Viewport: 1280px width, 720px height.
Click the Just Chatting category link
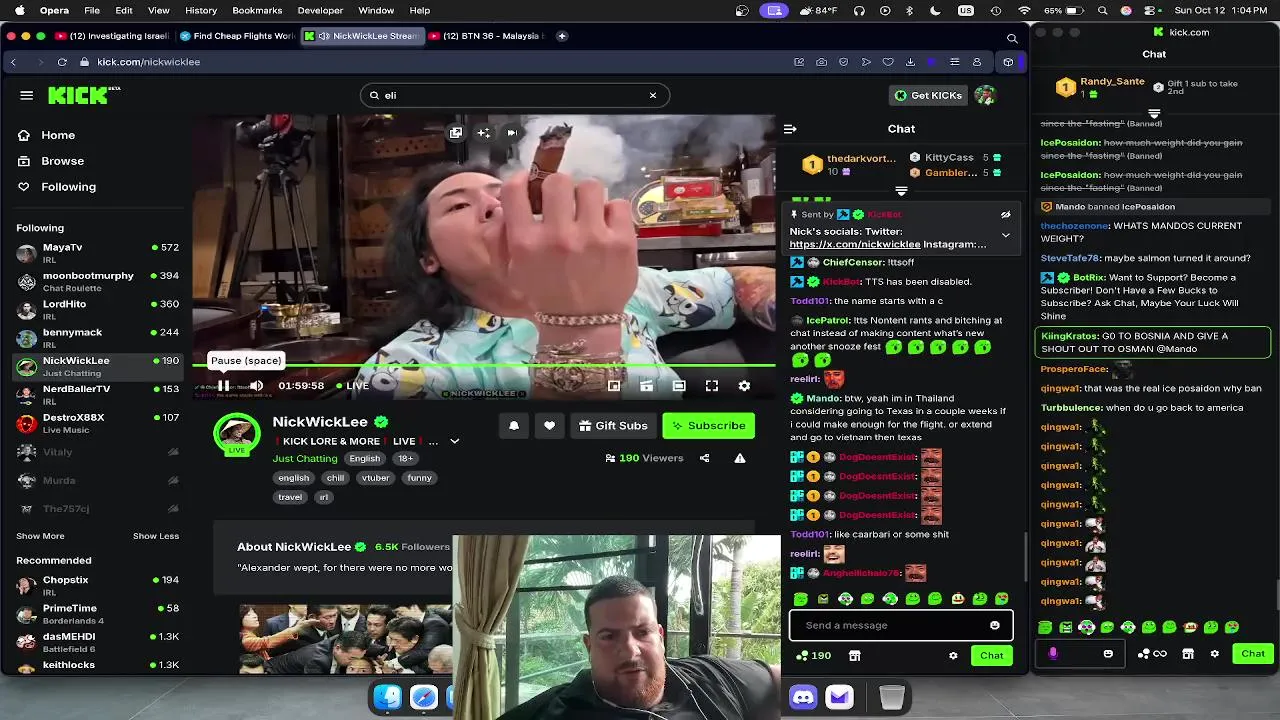pos(305,458)
